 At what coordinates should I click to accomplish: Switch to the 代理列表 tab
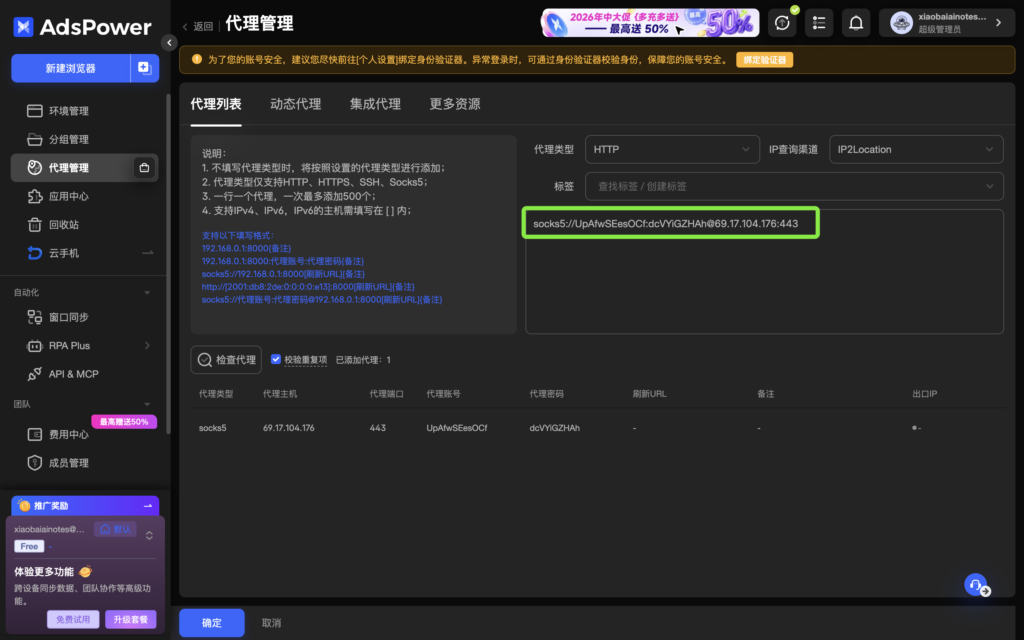(216, 104)
